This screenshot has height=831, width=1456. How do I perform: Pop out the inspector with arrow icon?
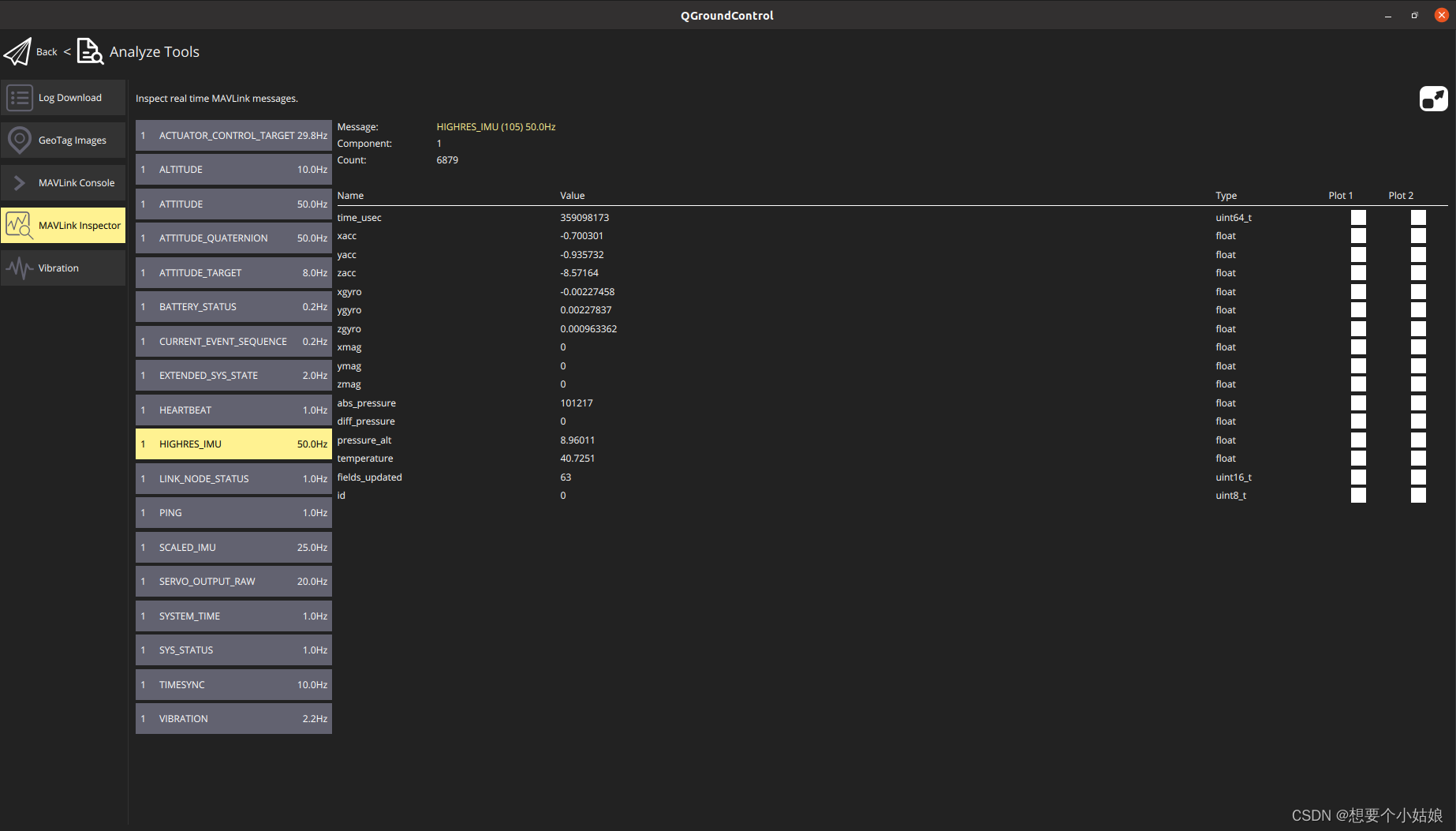pos(1434,99)
